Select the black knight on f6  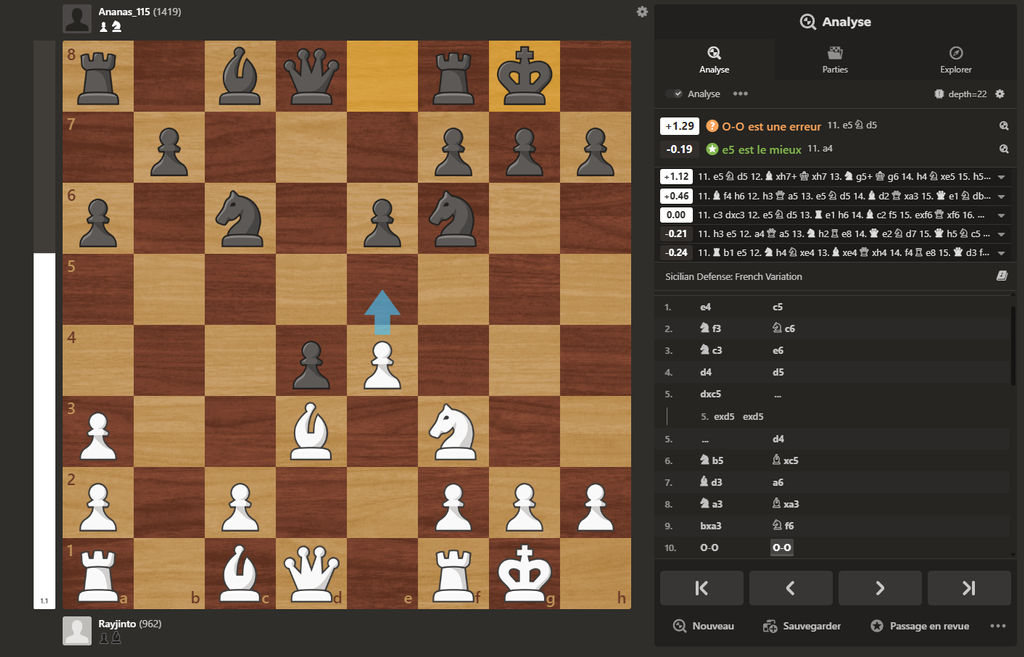[x=453, y=219]
